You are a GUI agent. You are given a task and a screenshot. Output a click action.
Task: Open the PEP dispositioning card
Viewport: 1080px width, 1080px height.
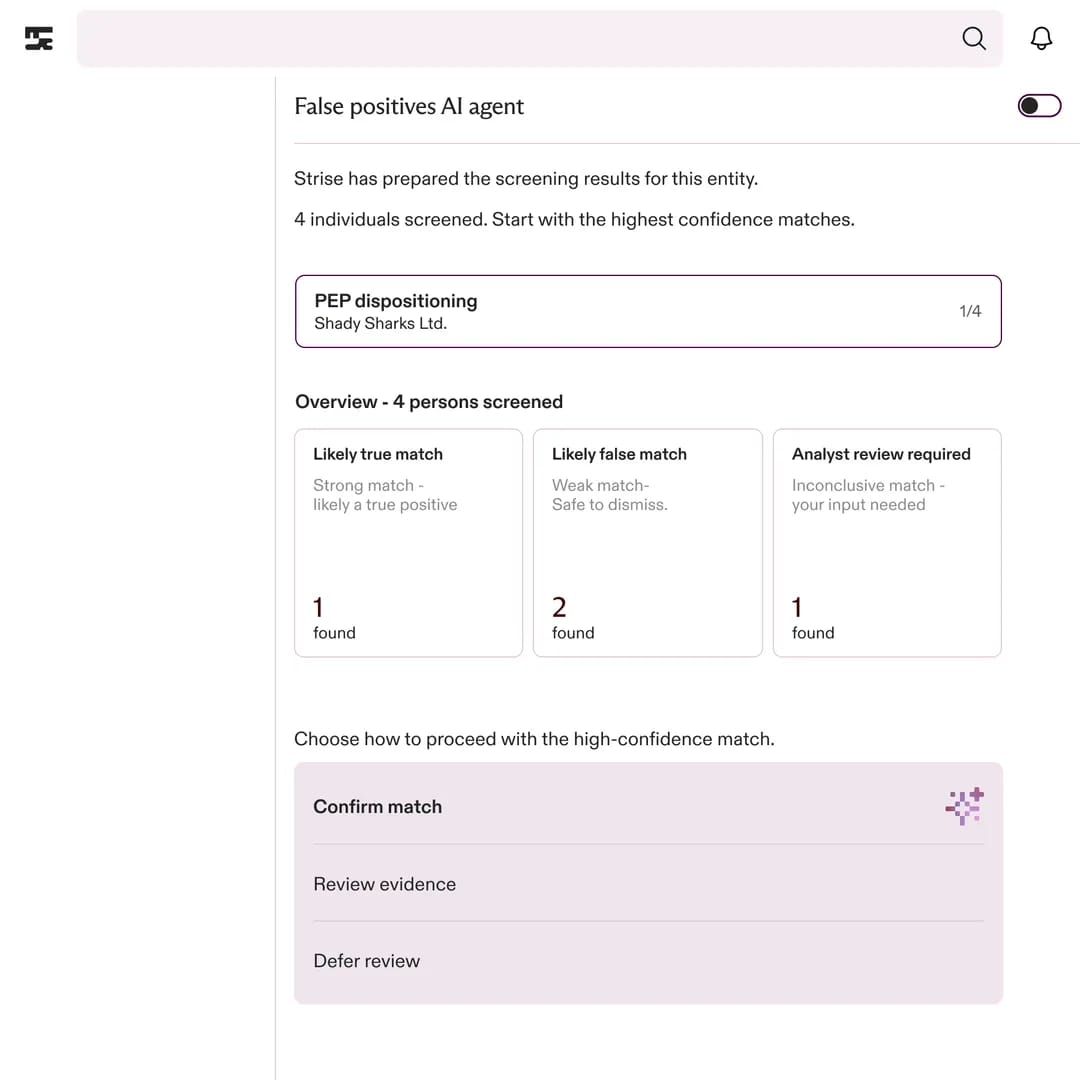pyautogui.click(x=648, y=311)
